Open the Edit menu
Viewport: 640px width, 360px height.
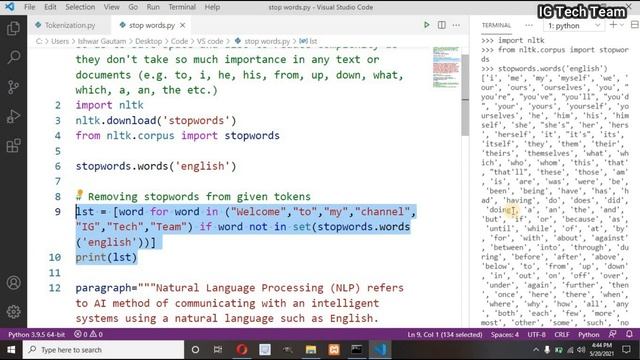[x=50, y=7]
